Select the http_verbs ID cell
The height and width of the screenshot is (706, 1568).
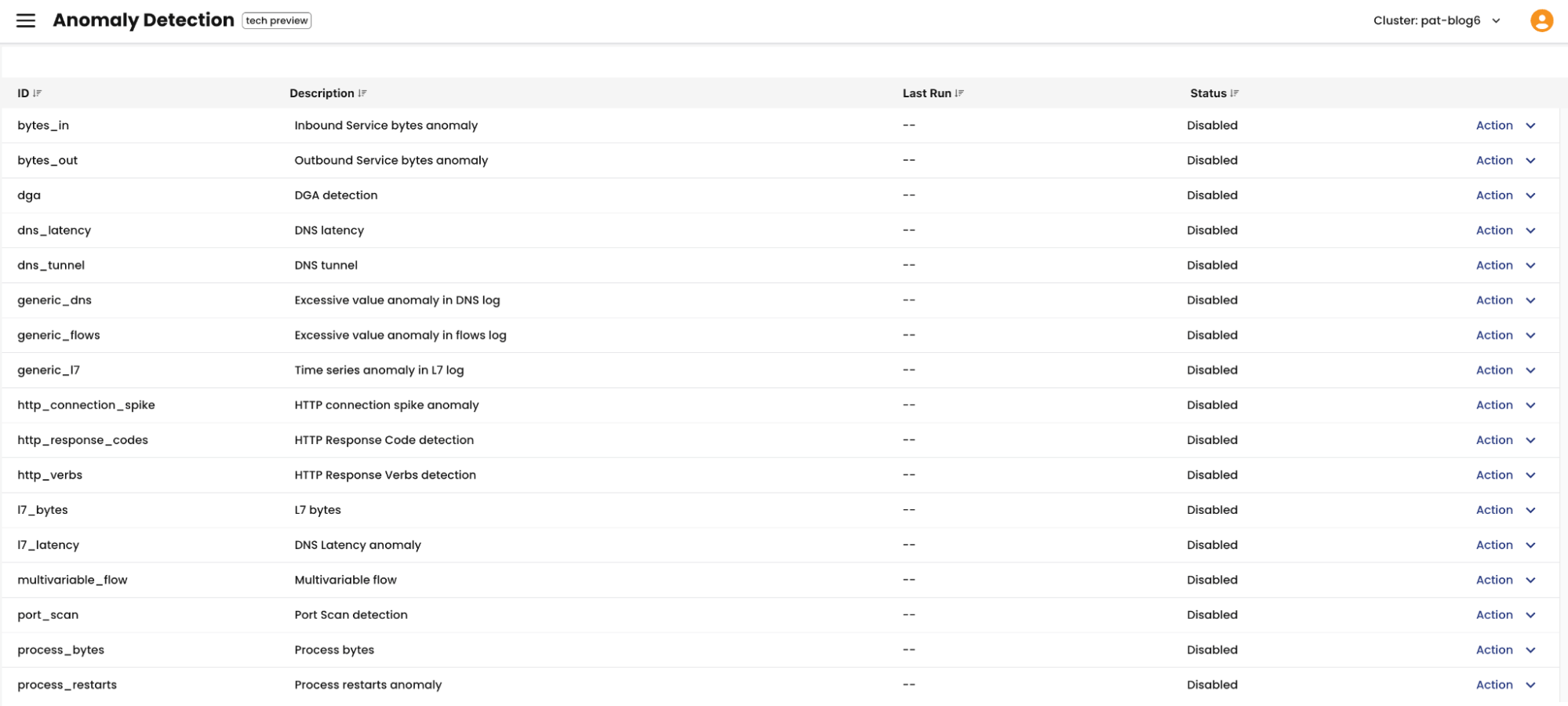click(x=50, y=475)
